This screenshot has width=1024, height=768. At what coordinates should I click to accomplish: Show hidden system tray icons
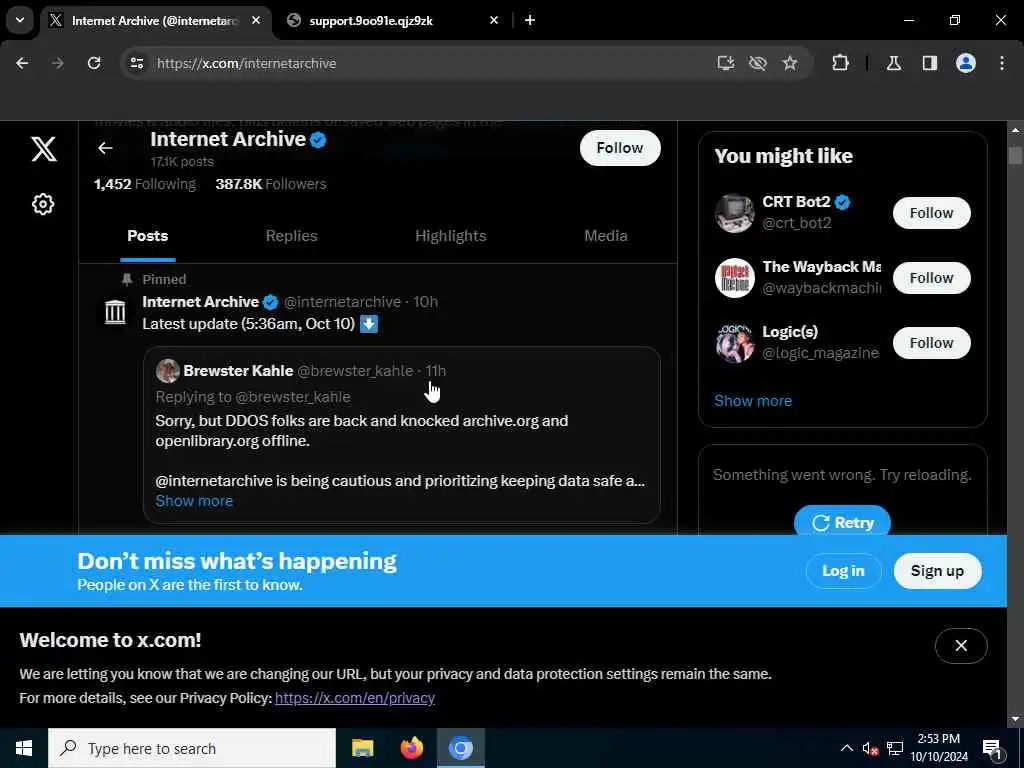pos(846,748)
